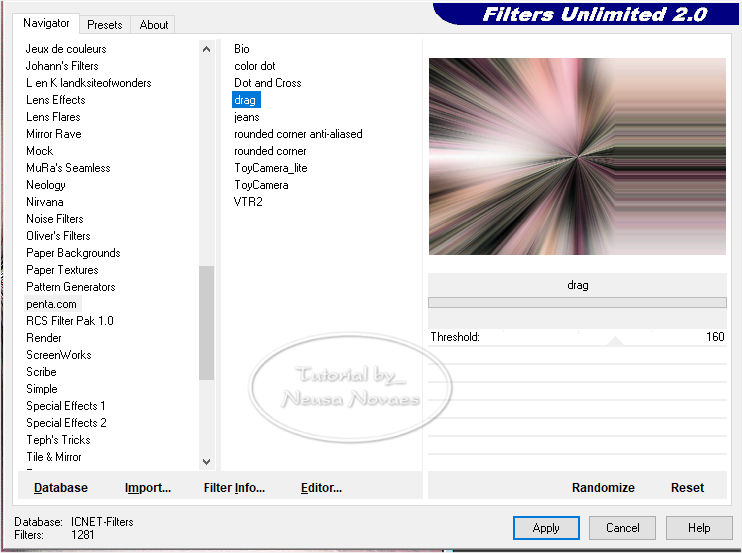Select Pattern Generators category
Image resolution: width=742 pixels, height=553 pixels.
71,287
